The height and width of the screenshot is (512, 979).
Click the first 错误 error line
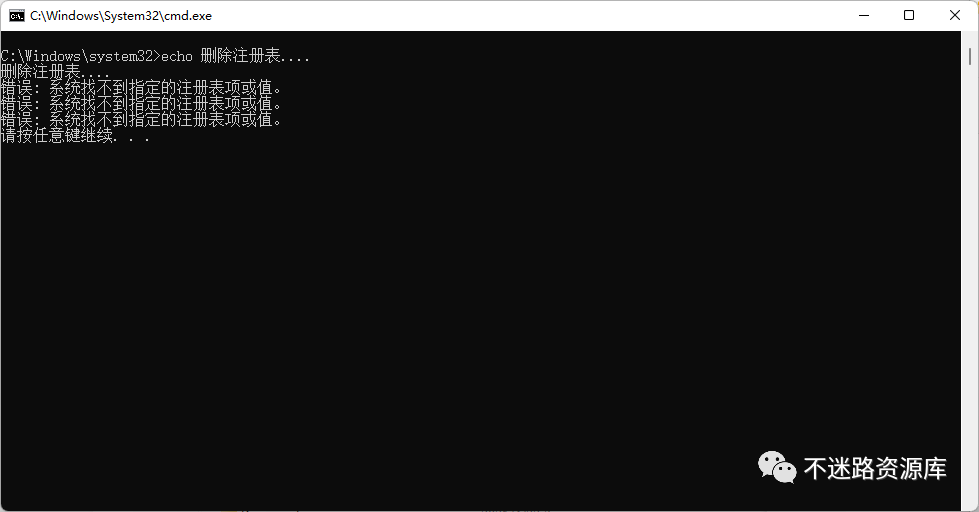point(141,87)
